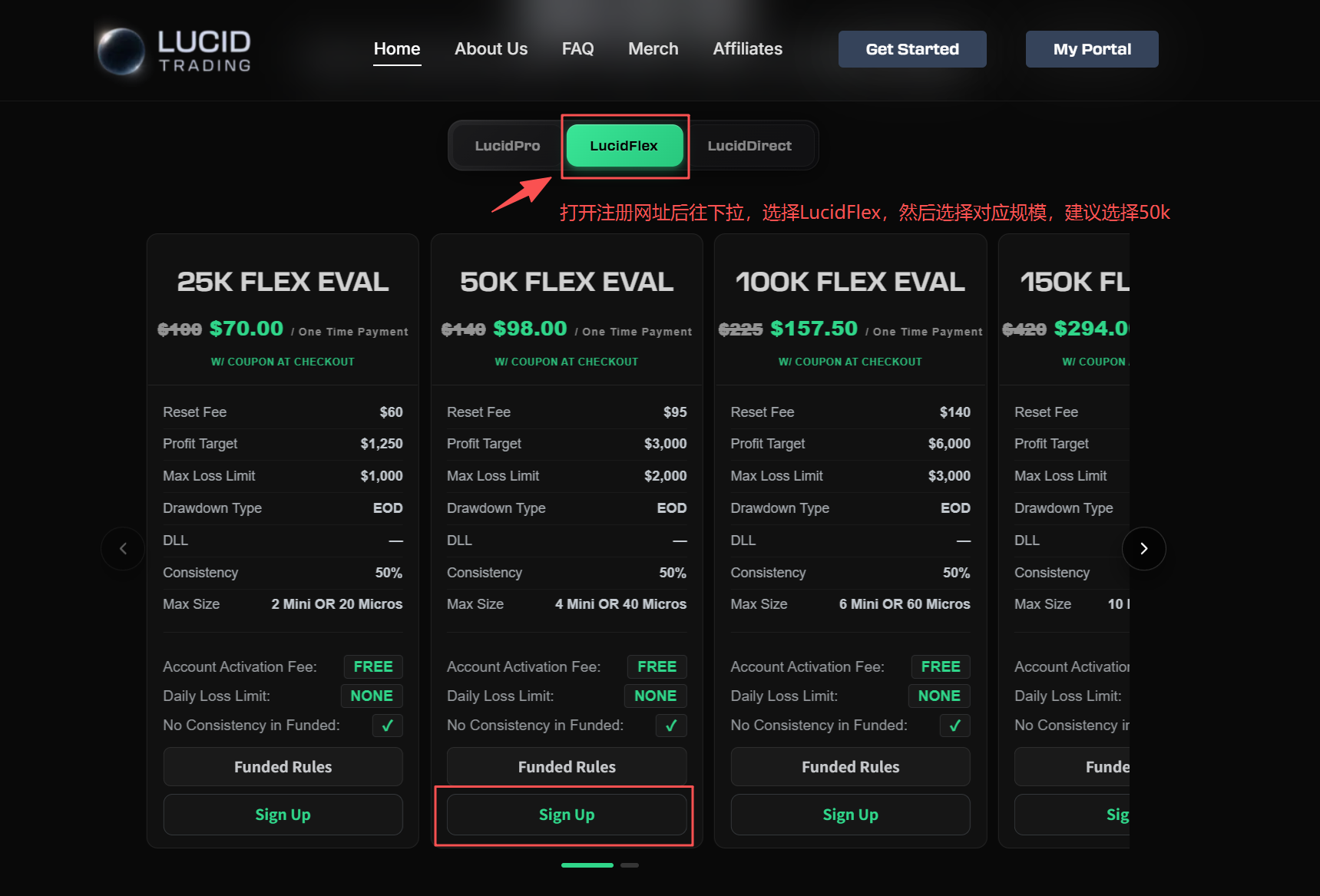Click the 25K FLEX EVAL title
This screenshot has height=896, width=1320.
pos(283,282)
